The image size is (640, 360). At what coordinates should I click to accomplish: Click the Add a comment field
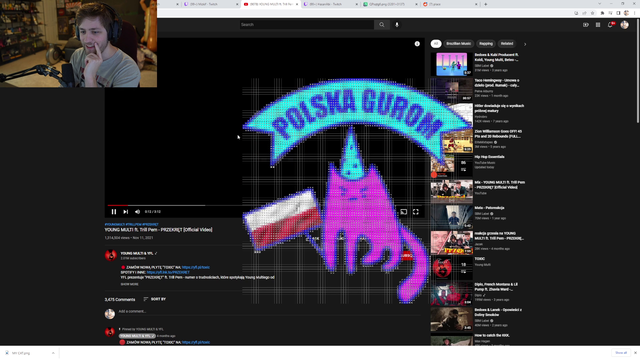[269, 311]
